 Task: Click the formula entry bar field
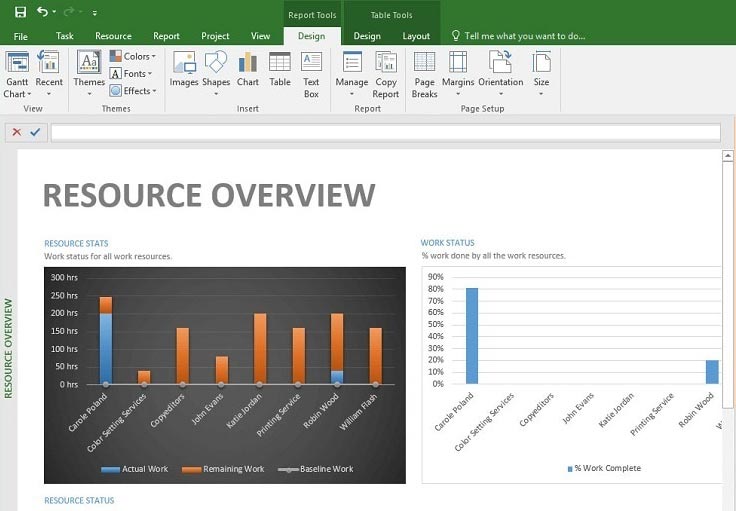pos(385,132)
